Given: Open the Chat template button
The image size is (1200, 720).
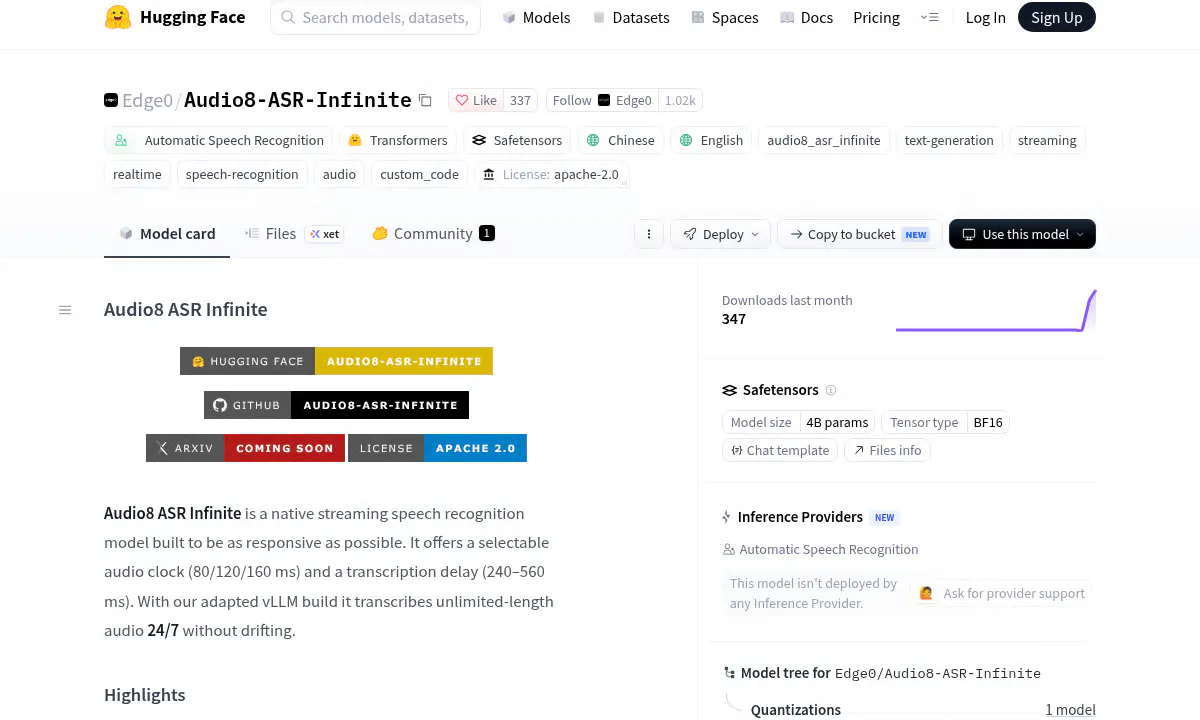Looking at the screenshot, I should pyautogui.click(x=780, y=450).
